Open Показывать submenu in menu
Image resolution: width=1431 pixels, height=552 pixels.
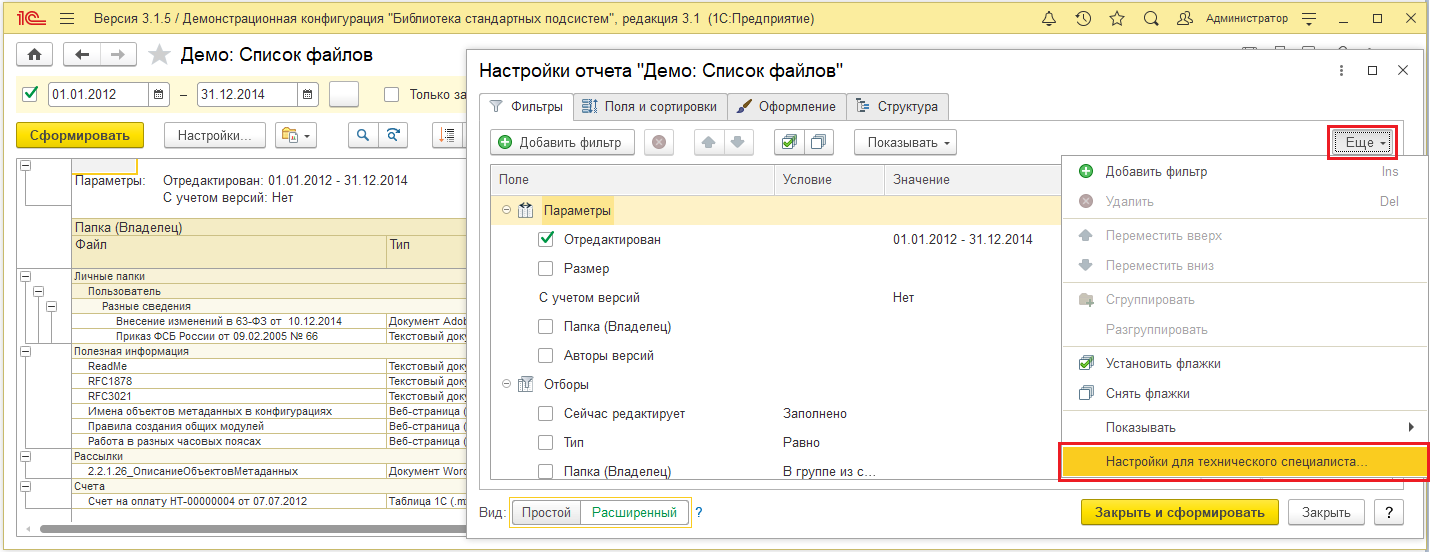point(1245,427)
